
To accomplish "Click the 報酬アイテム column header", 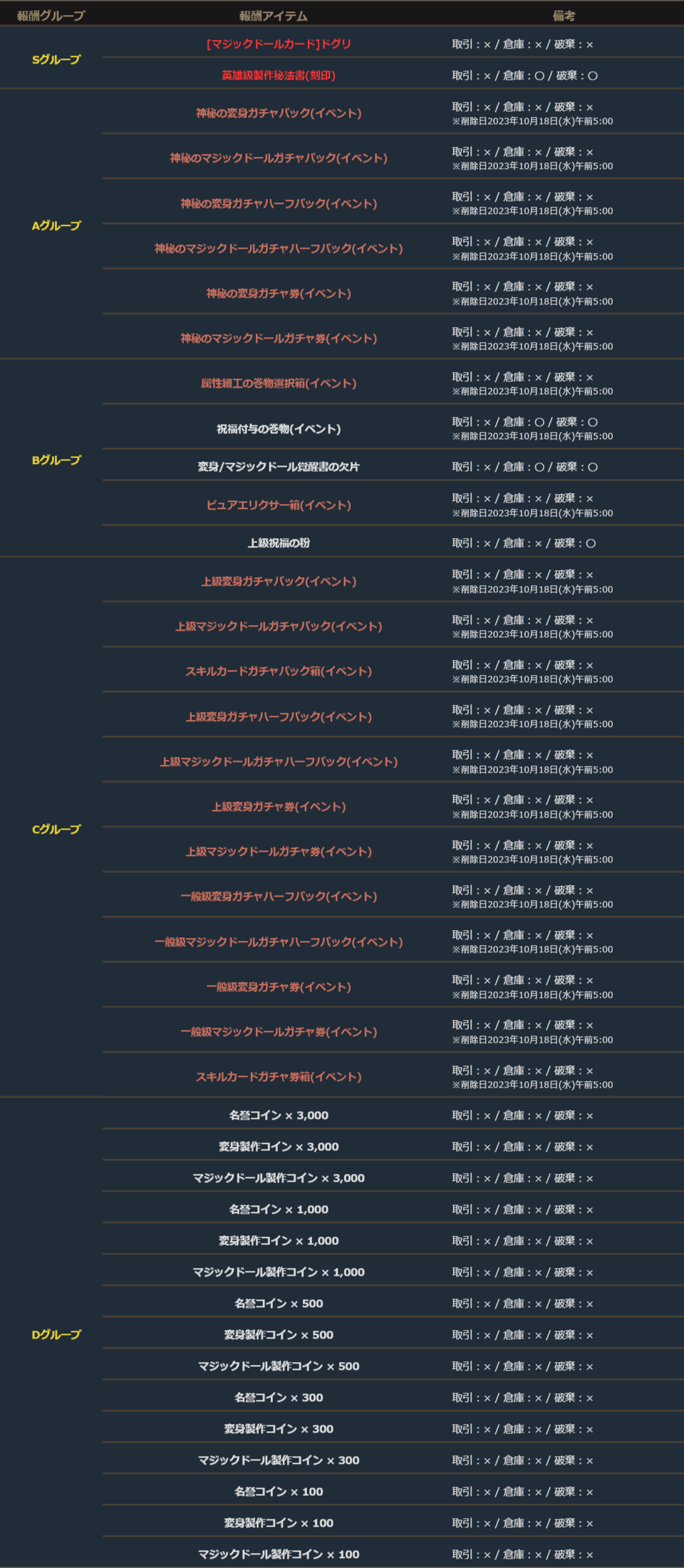I will click(x=274, y=16).
